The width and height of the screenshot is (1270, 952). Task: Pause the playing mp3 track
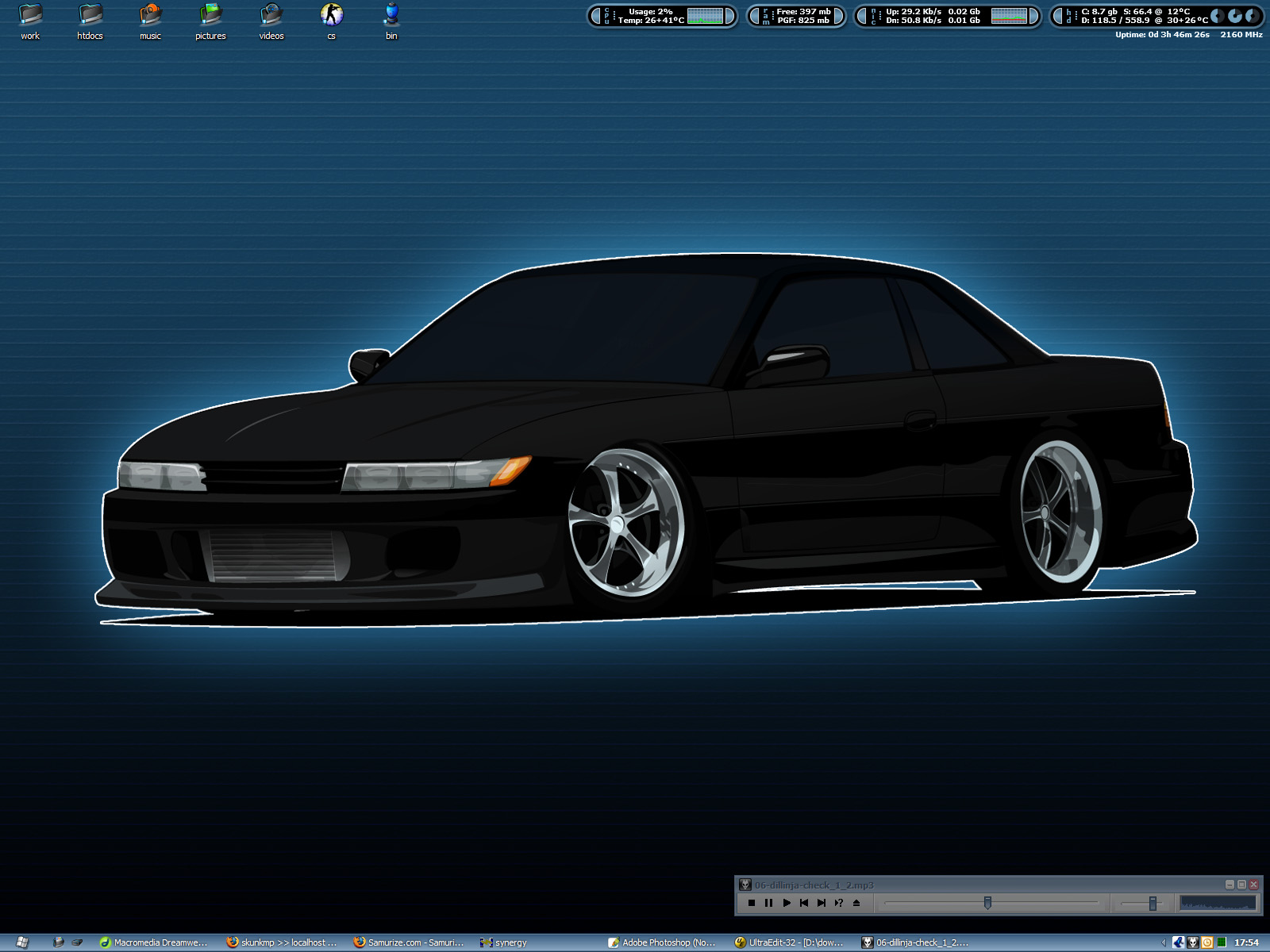pos(768,903)
